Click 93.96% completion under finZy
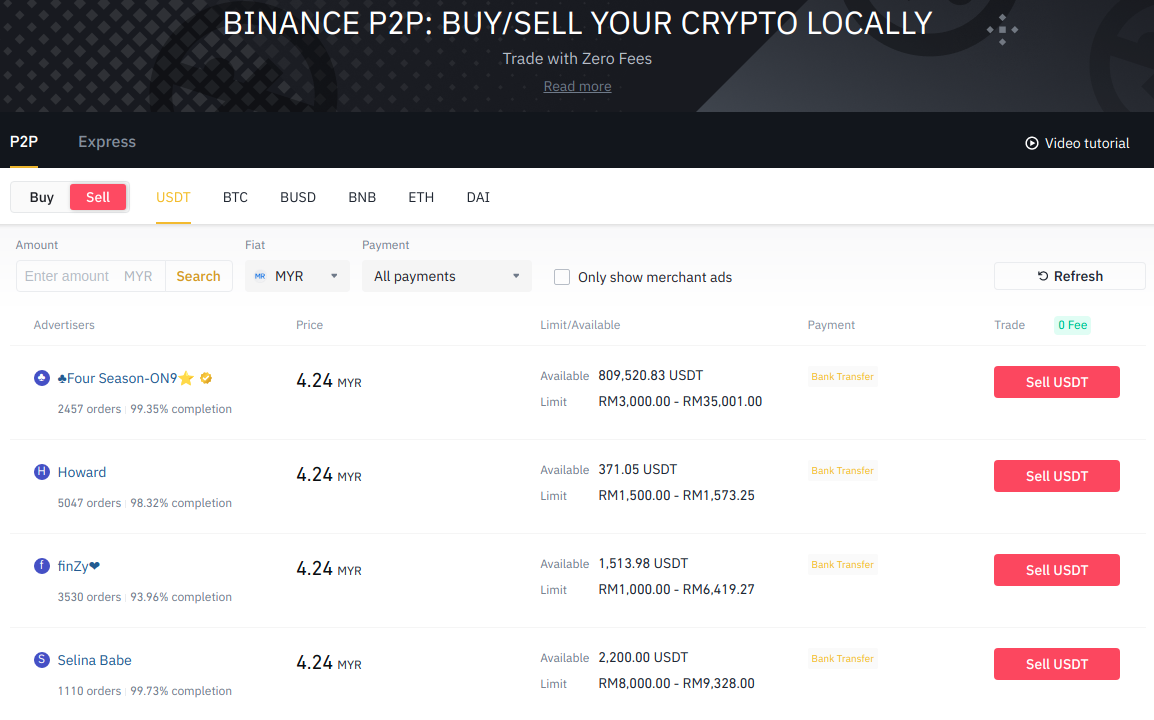The height and width of the screenshot is (720, 1154). click(181, 597)
